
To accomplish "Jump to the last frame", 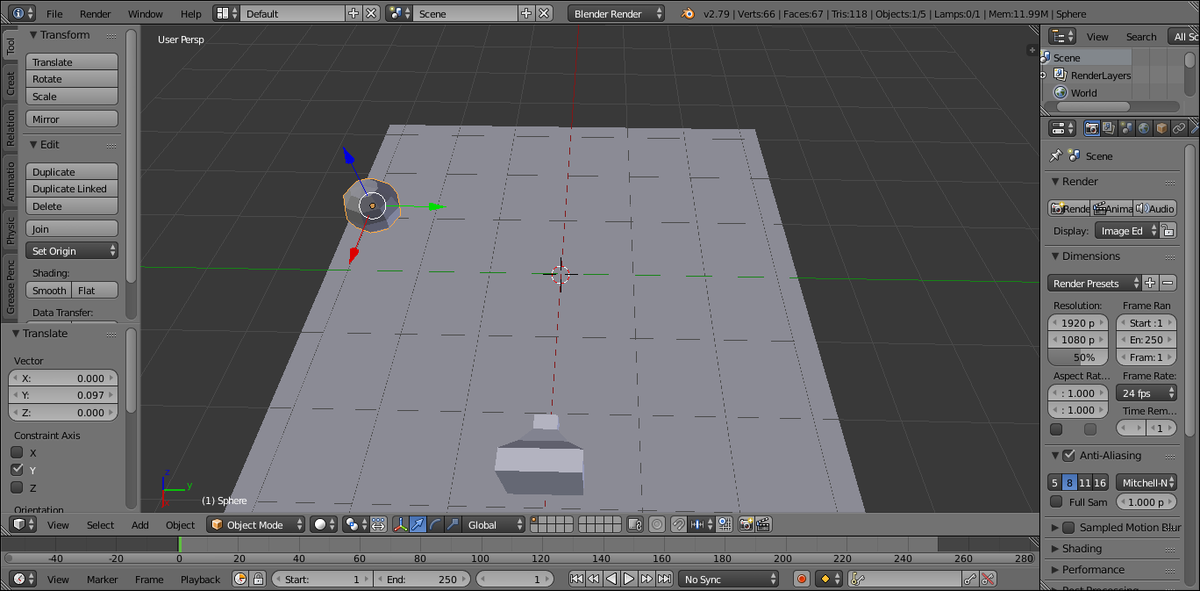I will 664,579.
